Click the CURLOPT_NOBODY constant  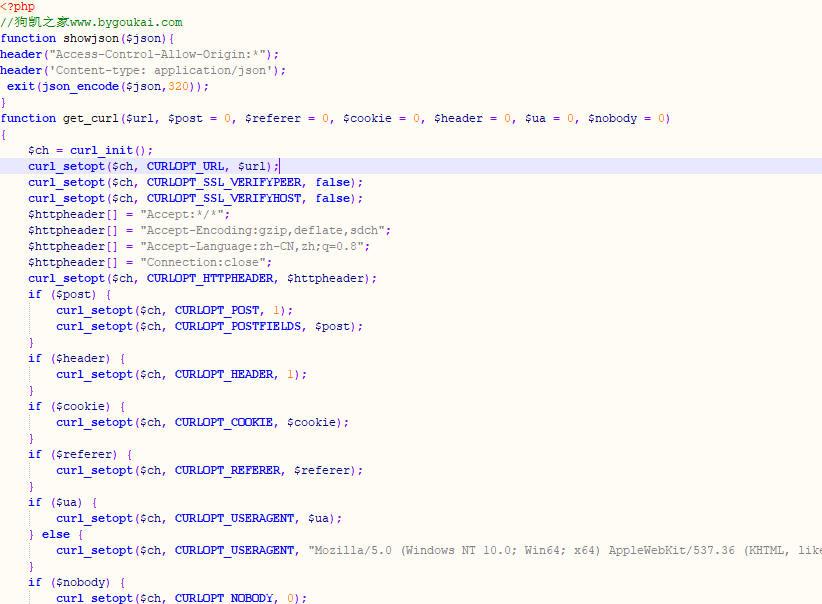tap(224, 598)
